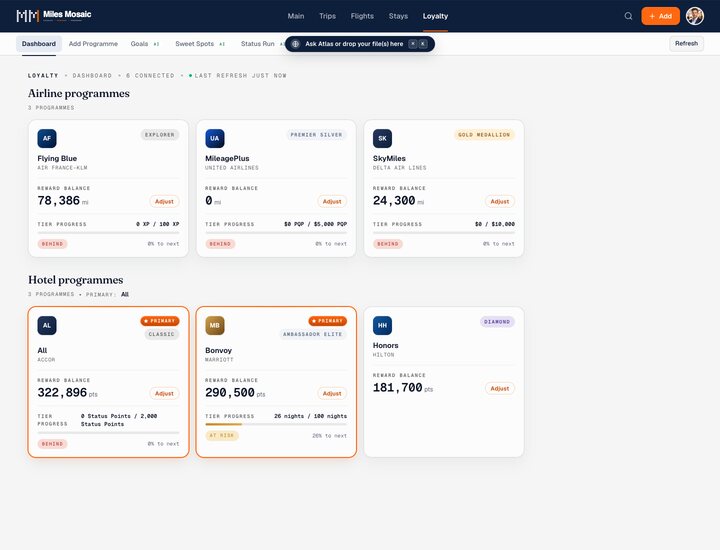Click the 0 XP / 100 XP text
Image resolution: width=720 pixels, height=550 pixels.
tap(158, 224)
